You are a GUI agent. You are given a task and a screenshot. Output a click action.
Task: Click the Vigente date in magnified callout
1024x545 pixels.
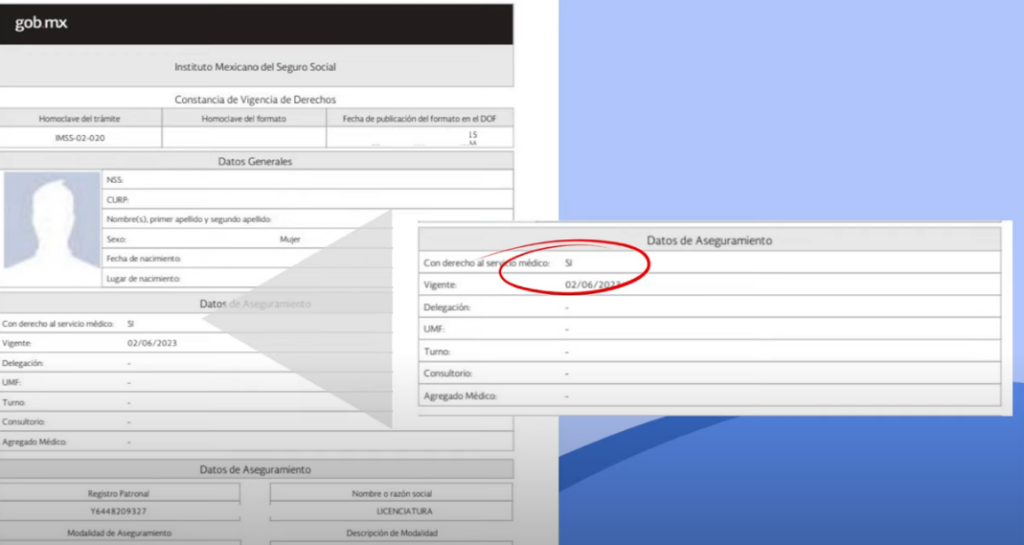pos(592,285)
